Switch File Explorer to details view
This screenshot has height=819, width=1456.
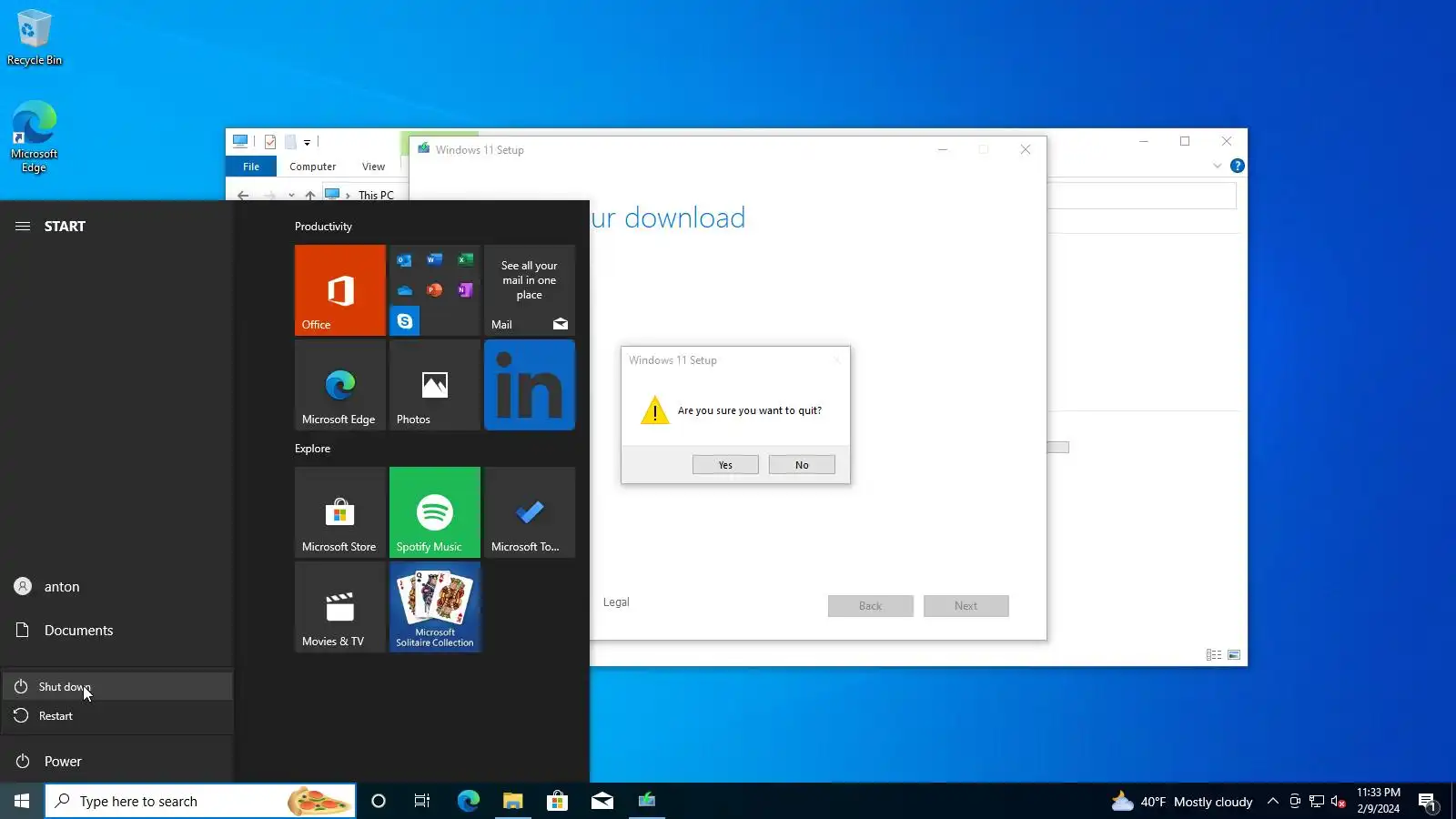[1214, 655]
